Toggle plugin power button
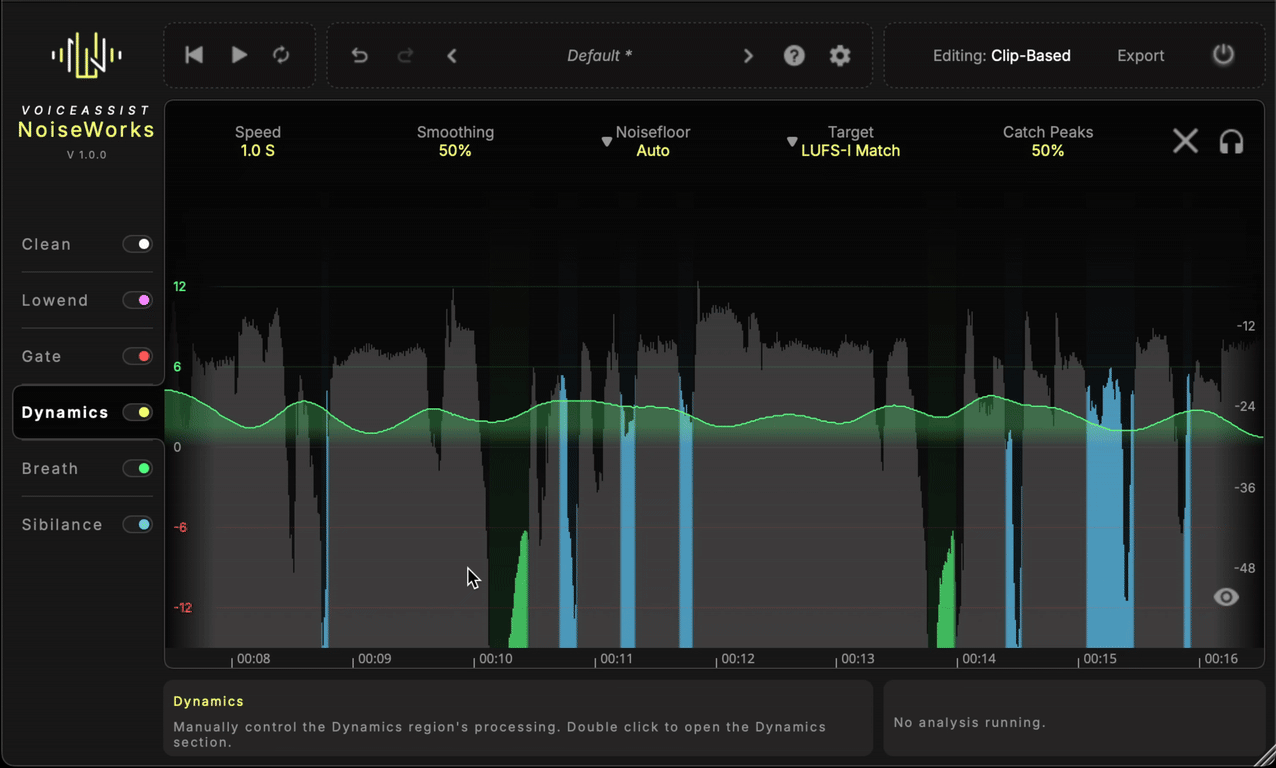 click(1223, 55)
